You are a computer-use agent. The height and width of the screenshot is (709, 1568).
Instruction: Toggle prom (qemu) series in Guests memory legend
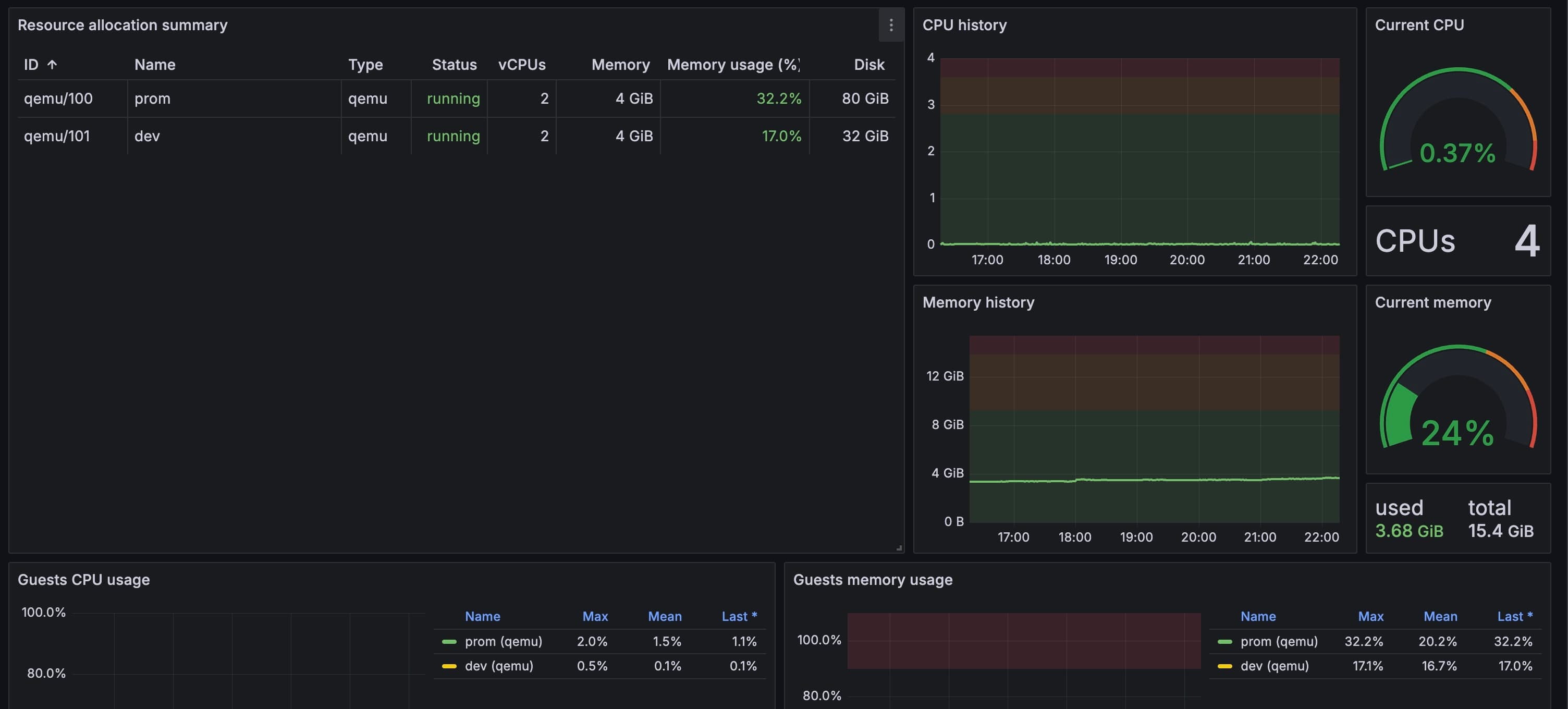(x=1279, y=641)
